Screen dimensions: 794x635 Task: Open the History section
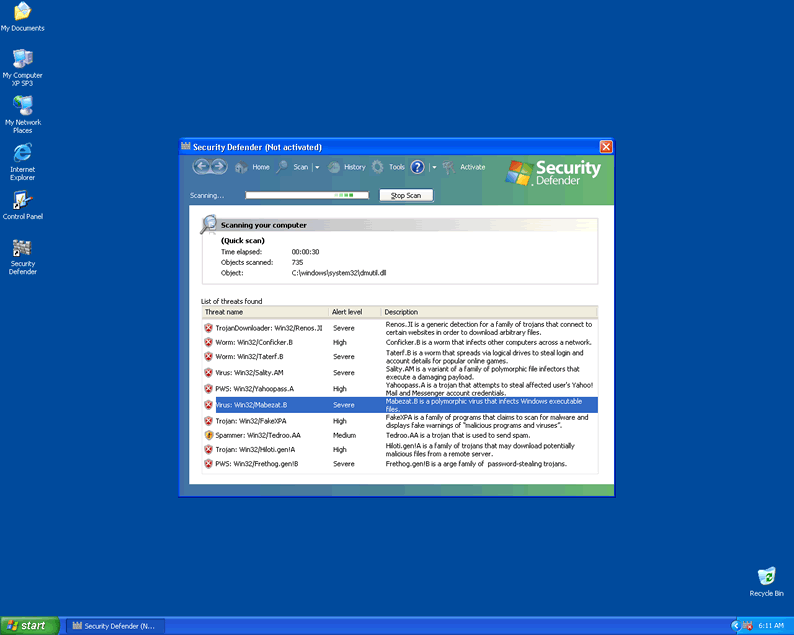click(x=347, y=167)
